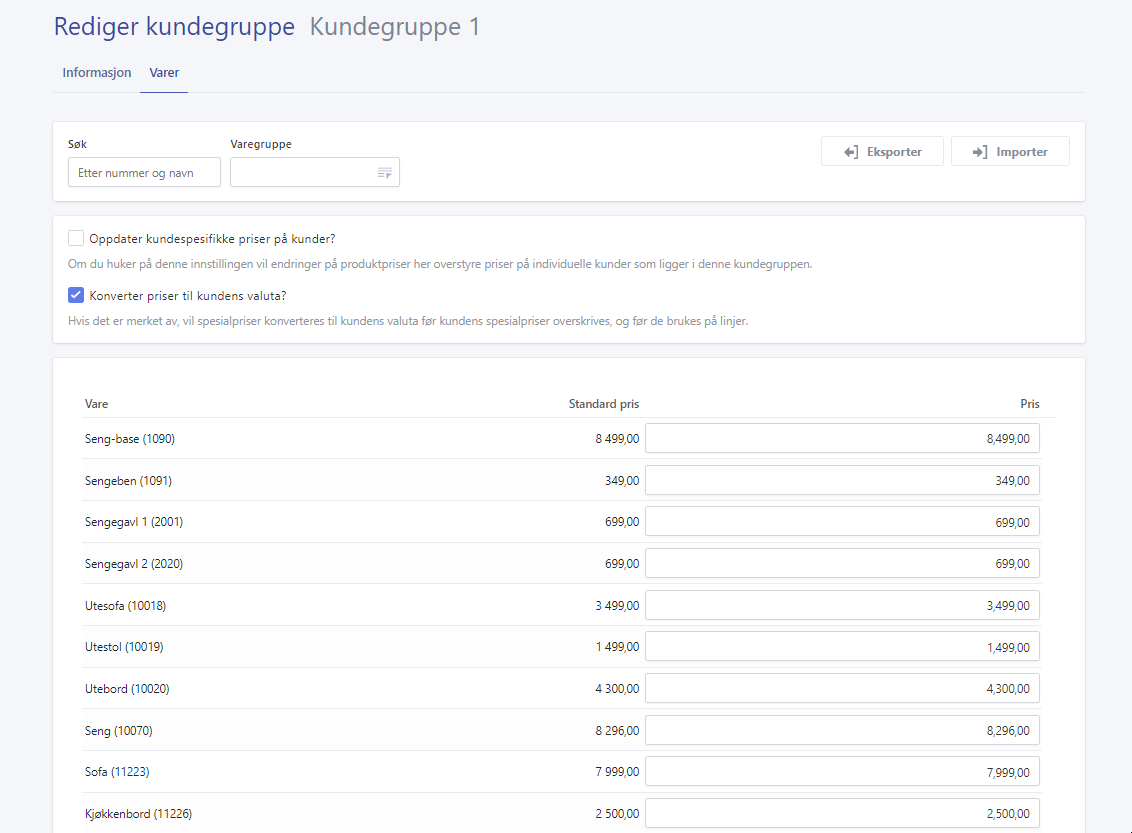Click the price field for Utestol
The width and height of the screenshot is (1132, 833).
pos(843,646)
